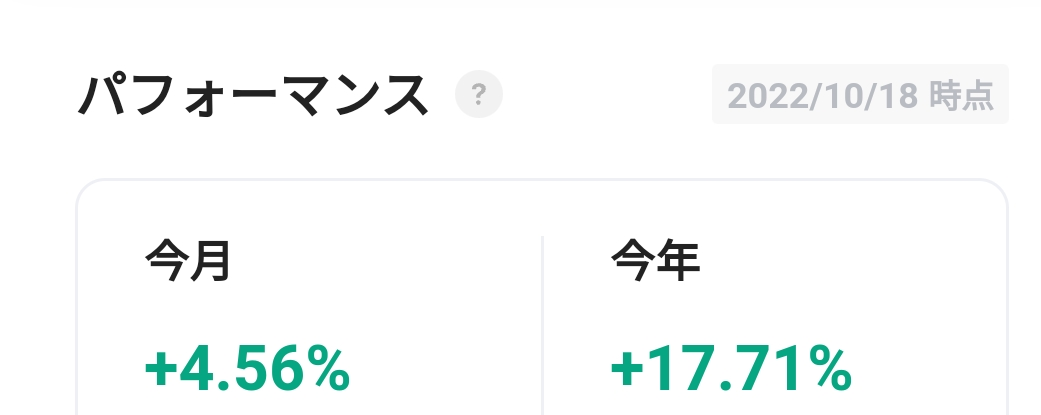
Task: Click the performance card's top-left rounded corner
Action: click(x=86, y=188)
